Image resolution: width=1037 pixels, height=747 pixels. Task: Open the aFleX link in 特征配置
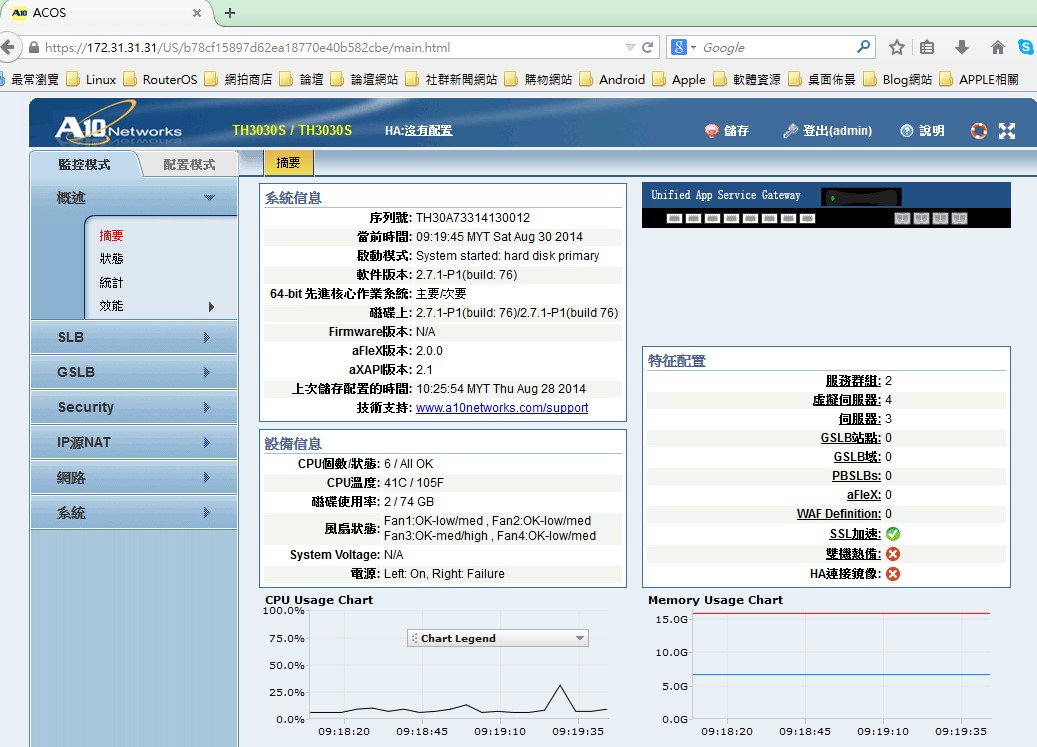pyautogui.click(x=864, y=495)
